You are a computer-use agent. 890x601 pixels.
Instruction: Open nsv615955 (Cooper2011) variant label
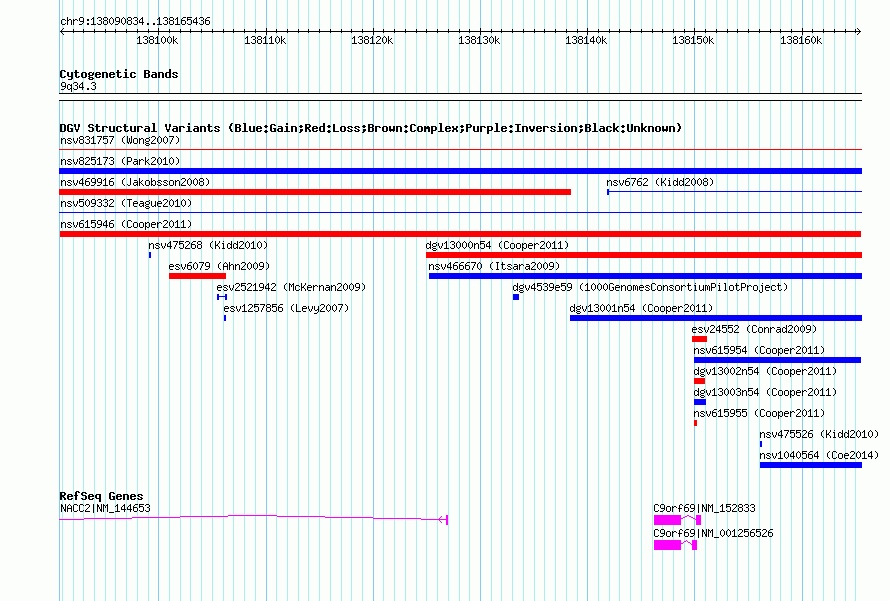[x=759, y=413]
